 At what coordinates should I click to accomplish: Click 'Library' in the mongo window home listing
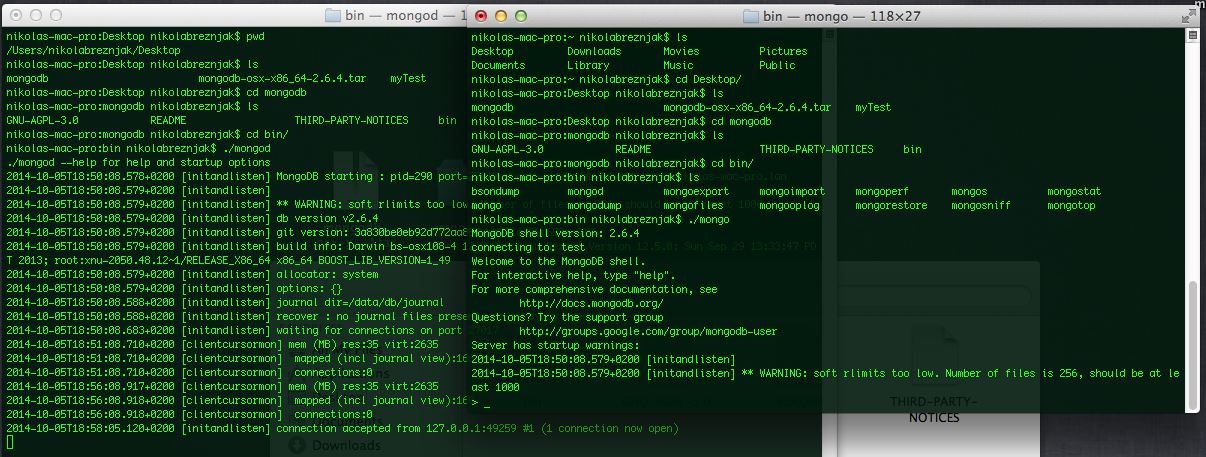pos(588,65)
